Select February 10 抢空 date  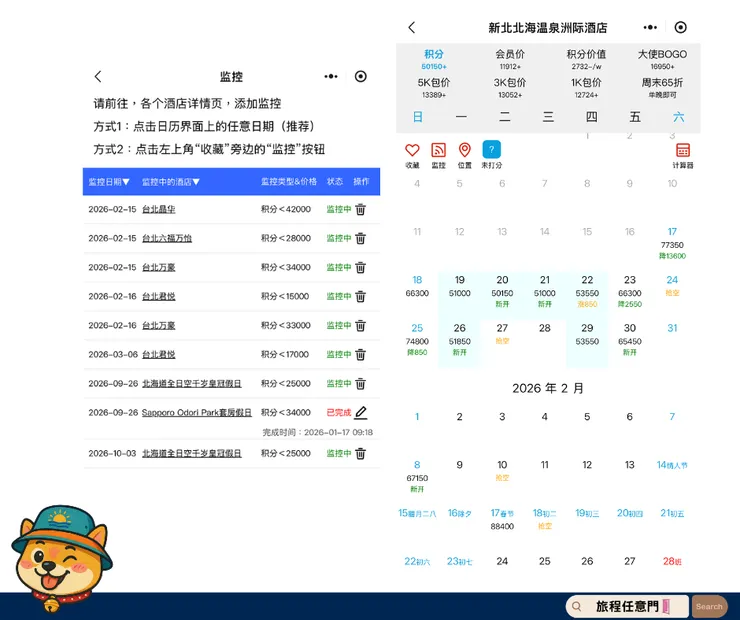(502, 471)
